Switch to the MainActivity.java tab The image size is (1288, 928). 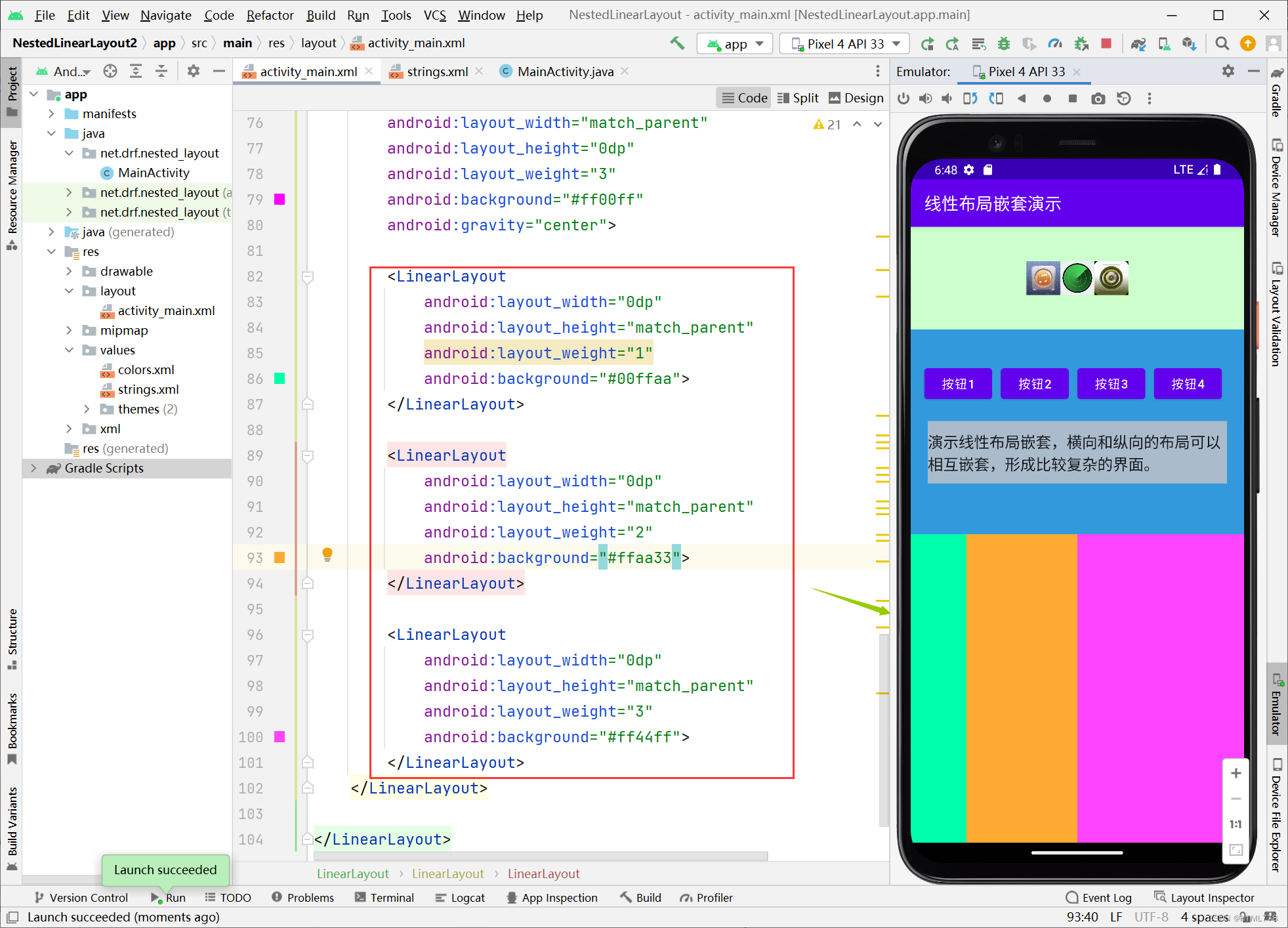564,72
